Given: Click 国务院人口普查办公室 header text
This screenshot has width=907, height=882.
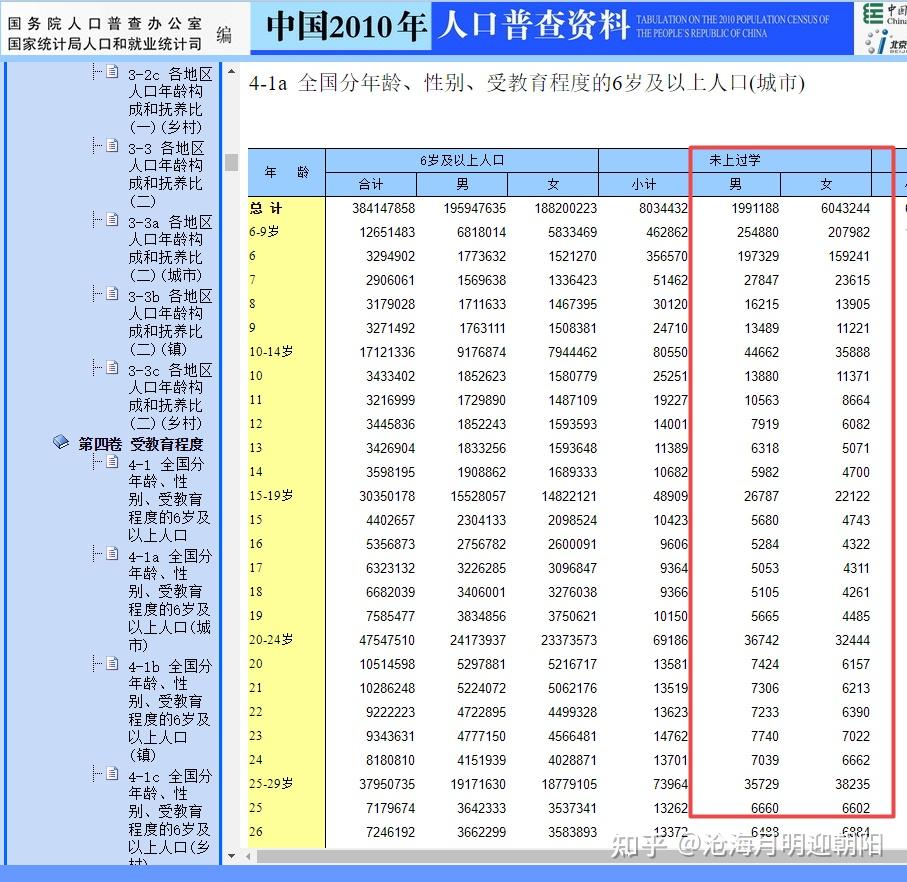Looking at the screenshot, I should [105, 23].
